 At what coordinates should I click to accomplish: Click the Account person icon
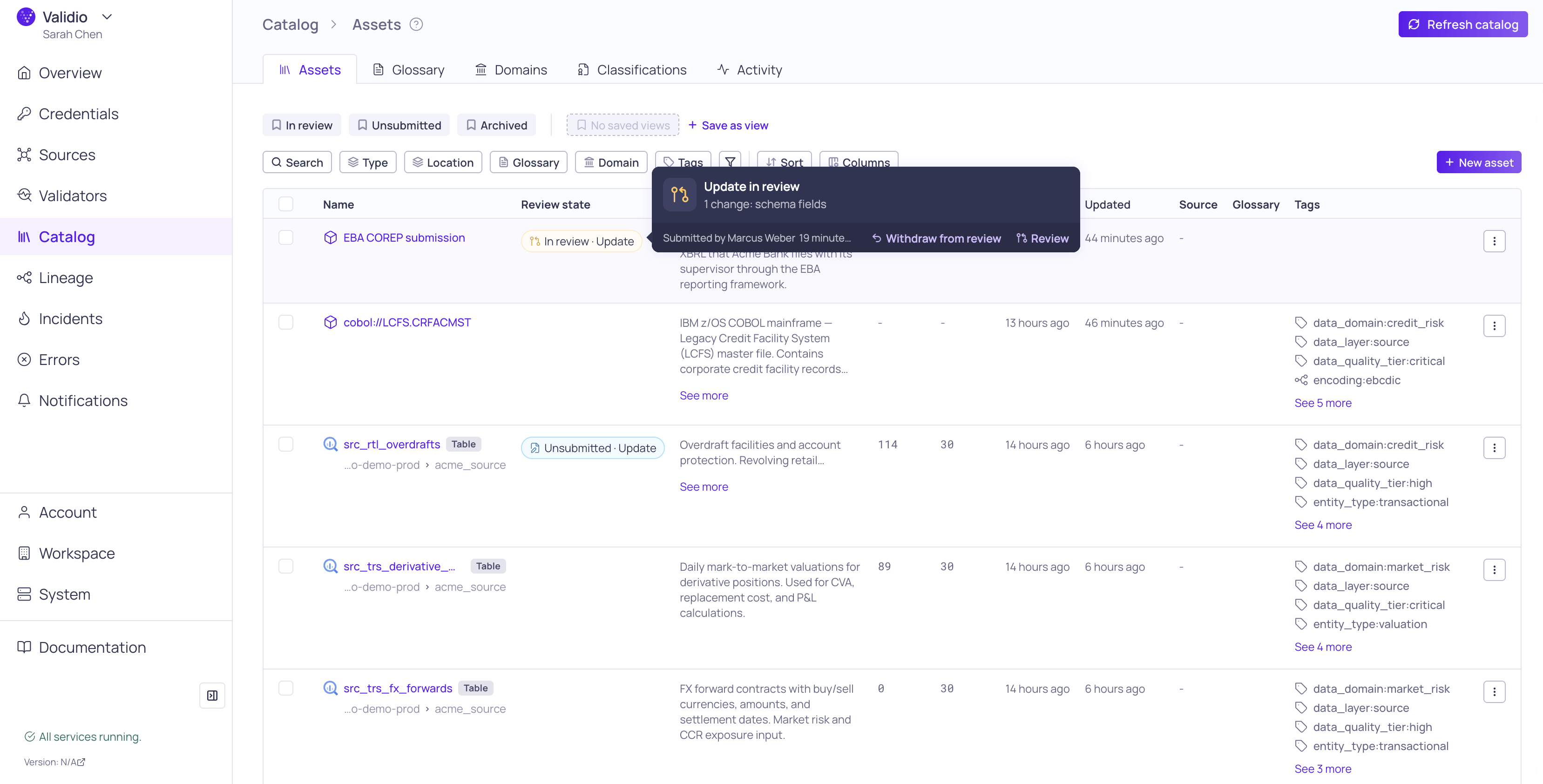point(24,513)
